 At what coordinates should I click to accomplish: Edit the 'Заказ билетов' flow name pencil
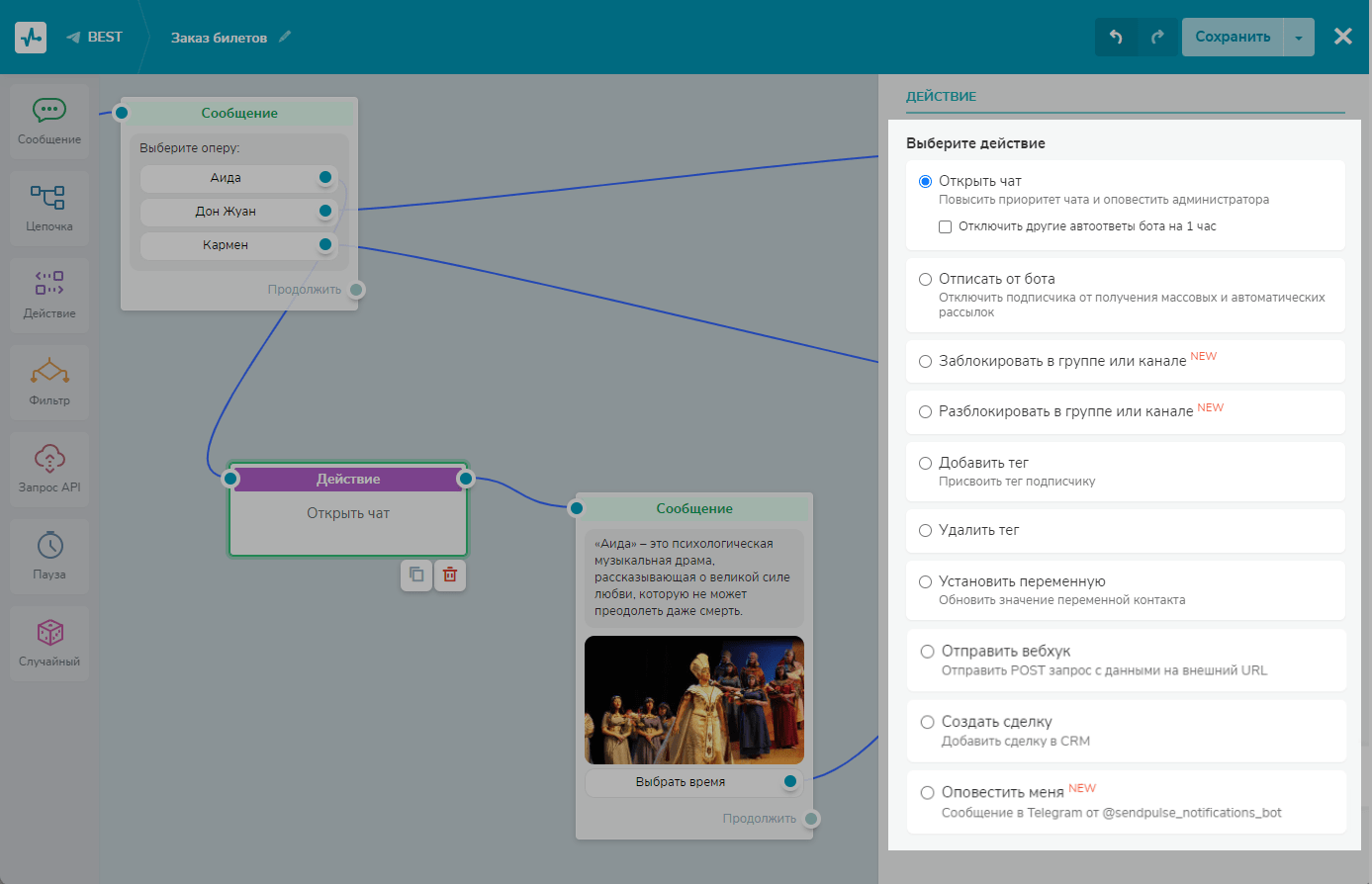[x=286, y=38]
